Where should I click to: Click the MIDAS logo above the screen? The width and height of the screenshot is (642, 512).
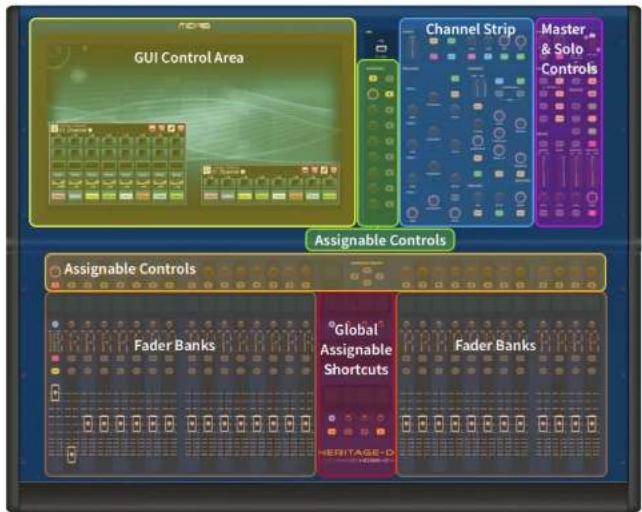pyautogui.click(x=195, y=26)
